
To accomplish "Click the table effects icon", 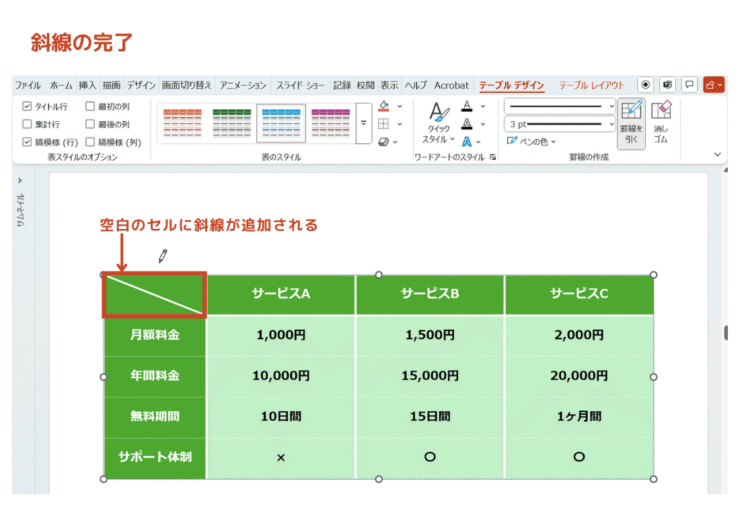I will coord(384,141).
